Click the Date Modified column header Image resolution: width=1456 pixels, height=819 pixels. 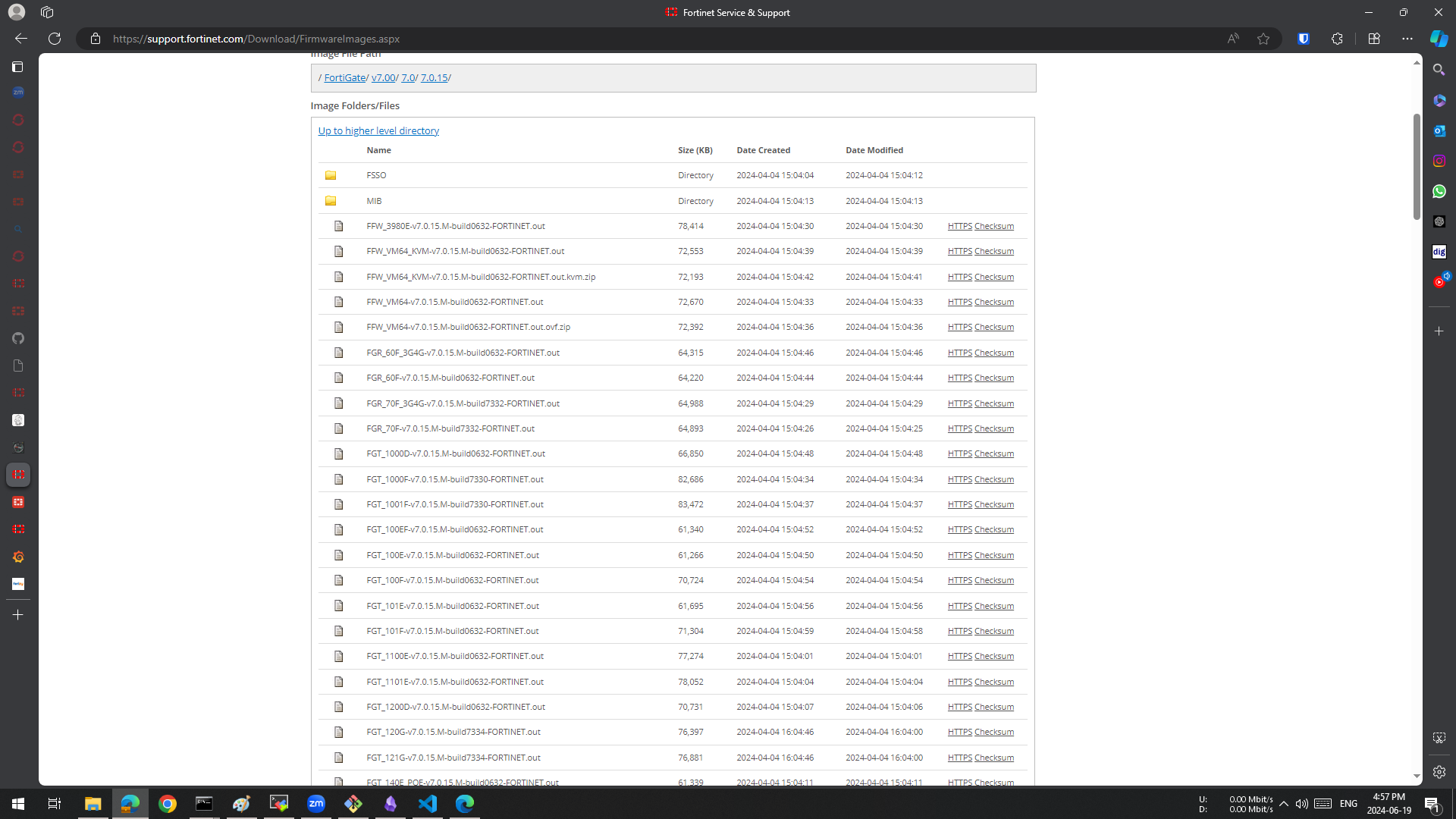[x=874, y=150]
